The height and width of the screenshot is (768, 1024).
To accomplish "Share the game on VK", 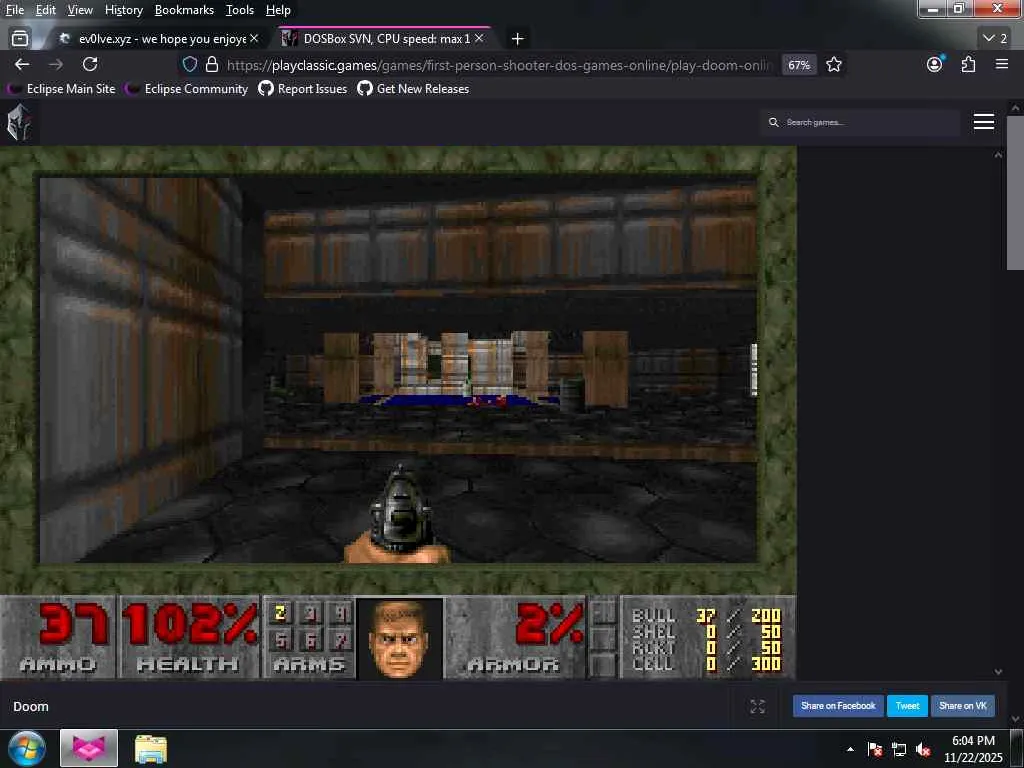I will 963,705.
